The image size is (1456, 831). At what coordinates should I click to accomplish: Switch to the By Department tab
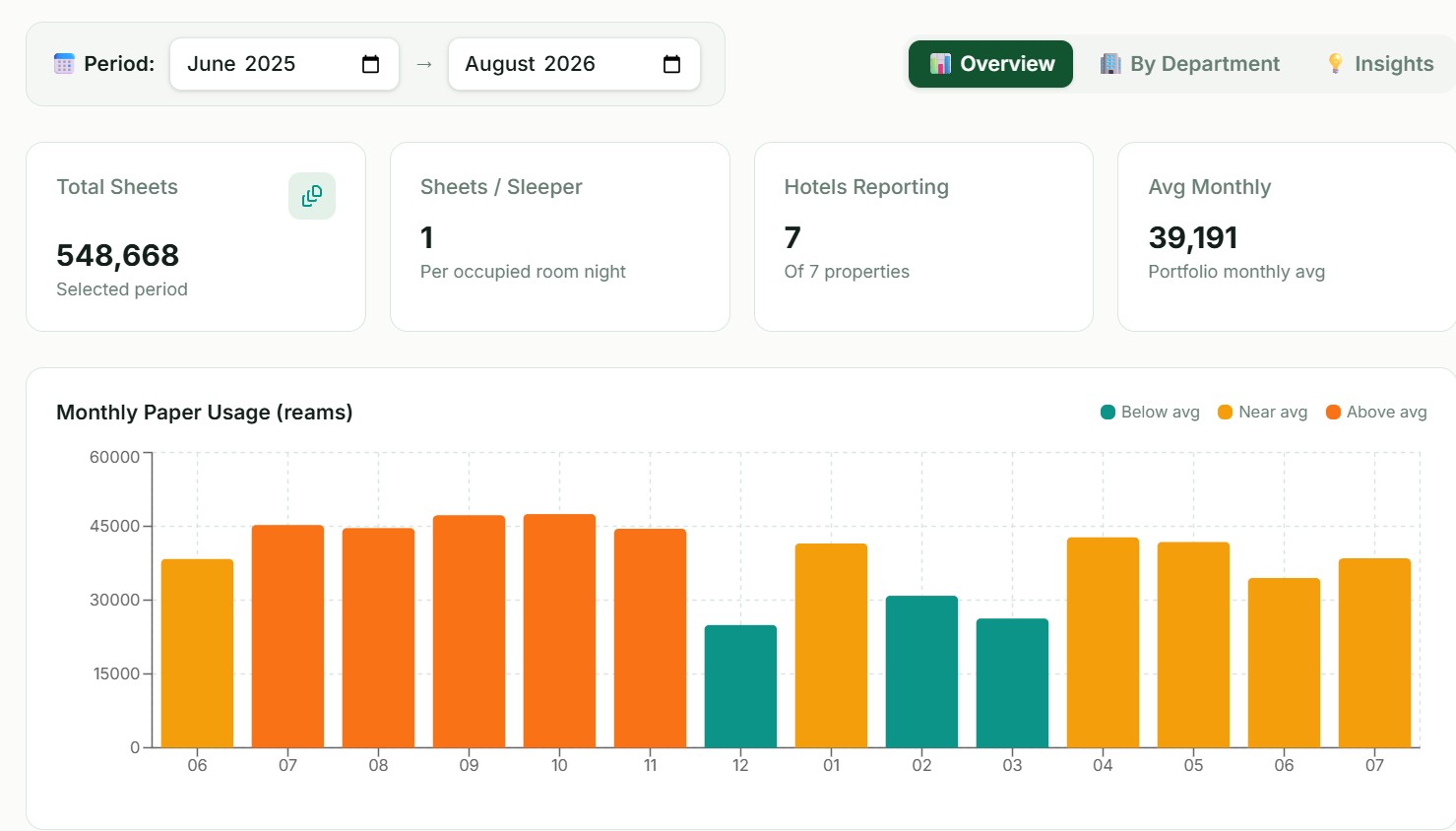(1190, 64)
